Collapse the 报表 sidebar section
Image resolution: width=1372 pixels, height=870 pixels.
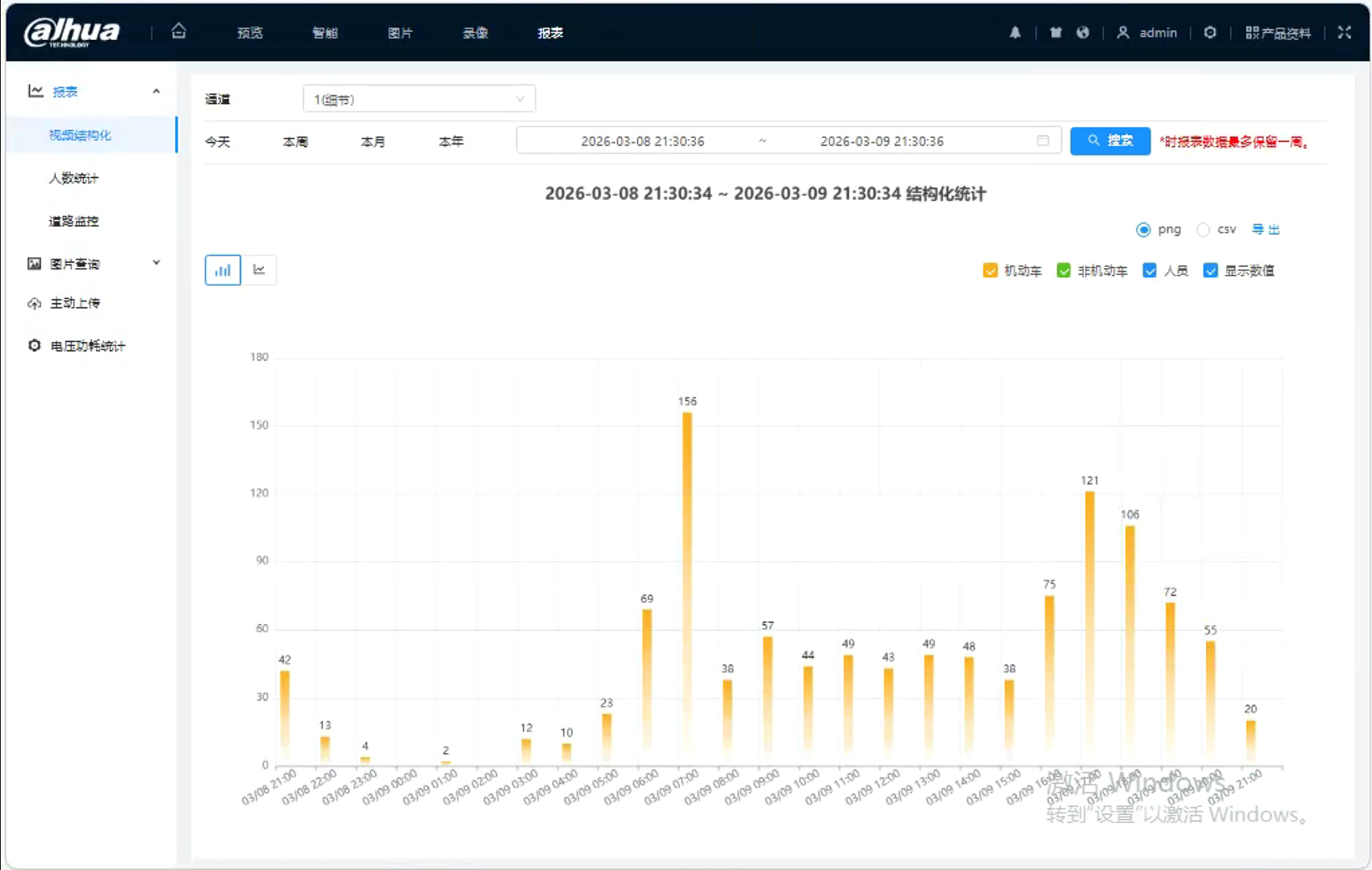(156, 92)
